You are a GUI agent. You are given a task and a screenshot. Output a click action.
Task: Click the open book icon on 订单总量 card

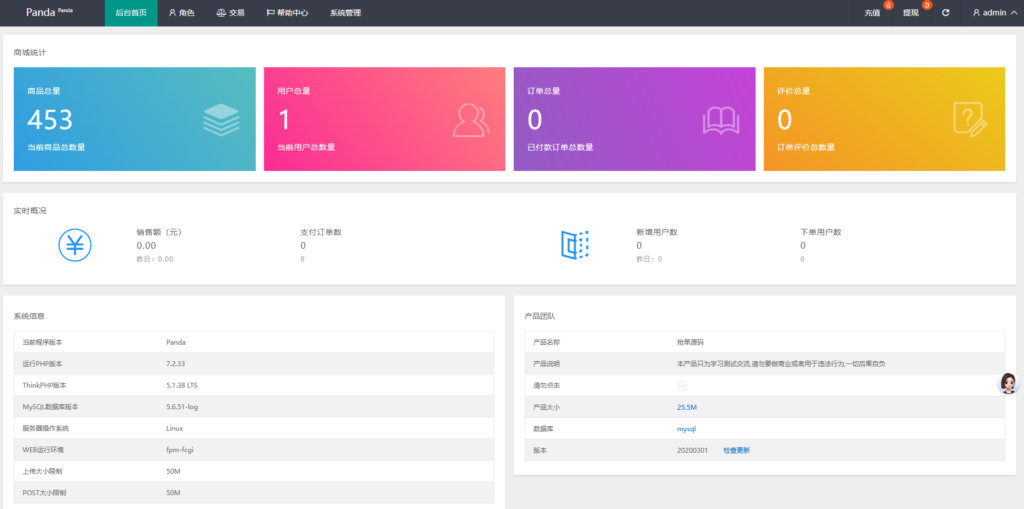[x=721, y=120]
